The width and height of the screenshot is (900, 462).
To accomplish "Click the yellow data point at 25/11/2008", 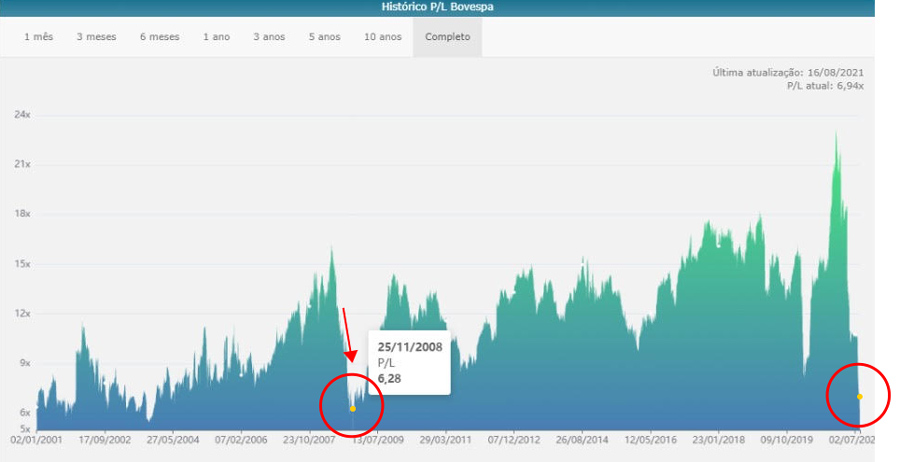I will (353, 409).
